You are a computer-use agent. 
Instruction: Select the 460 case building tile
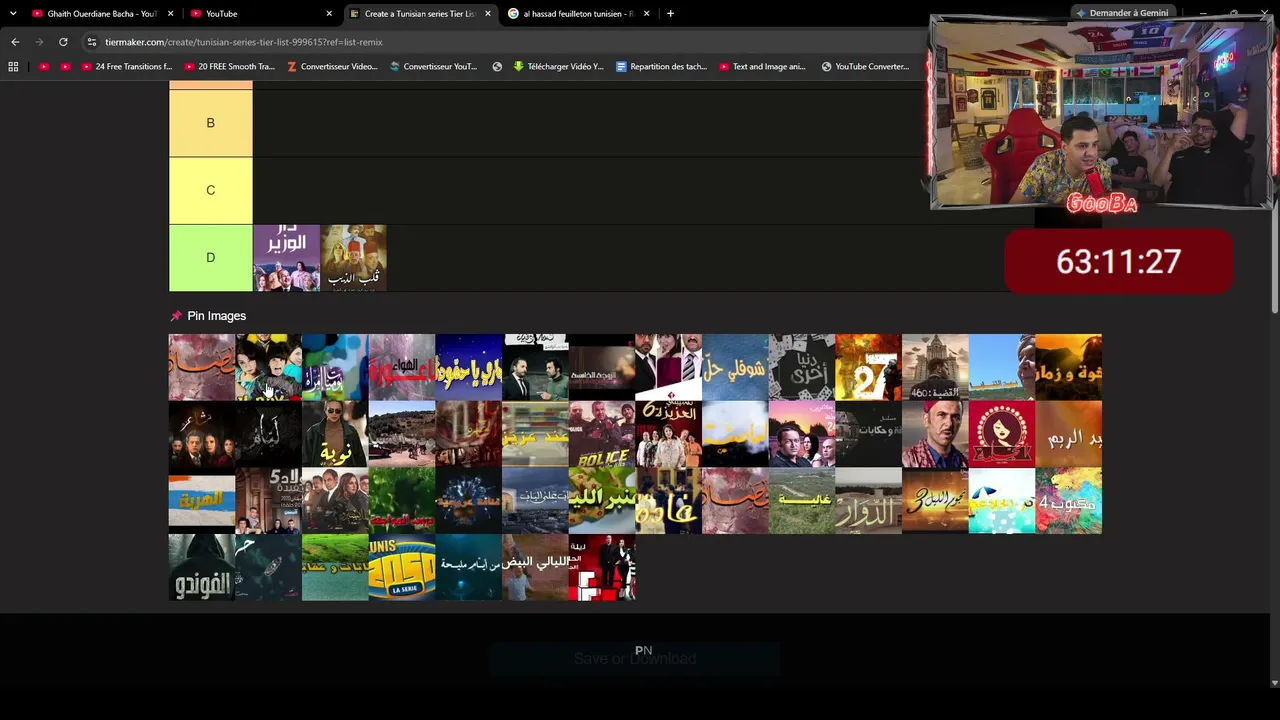935,367
